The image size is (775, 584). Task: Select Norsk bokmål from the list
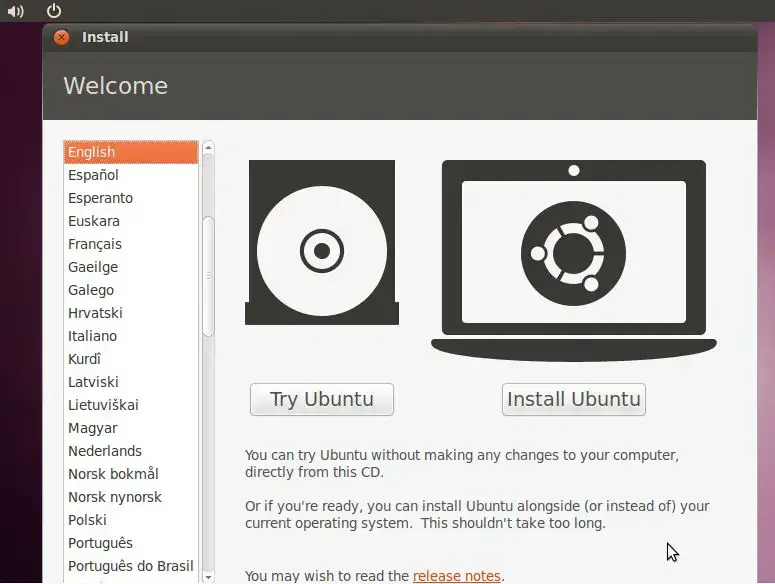click(113, 474)
